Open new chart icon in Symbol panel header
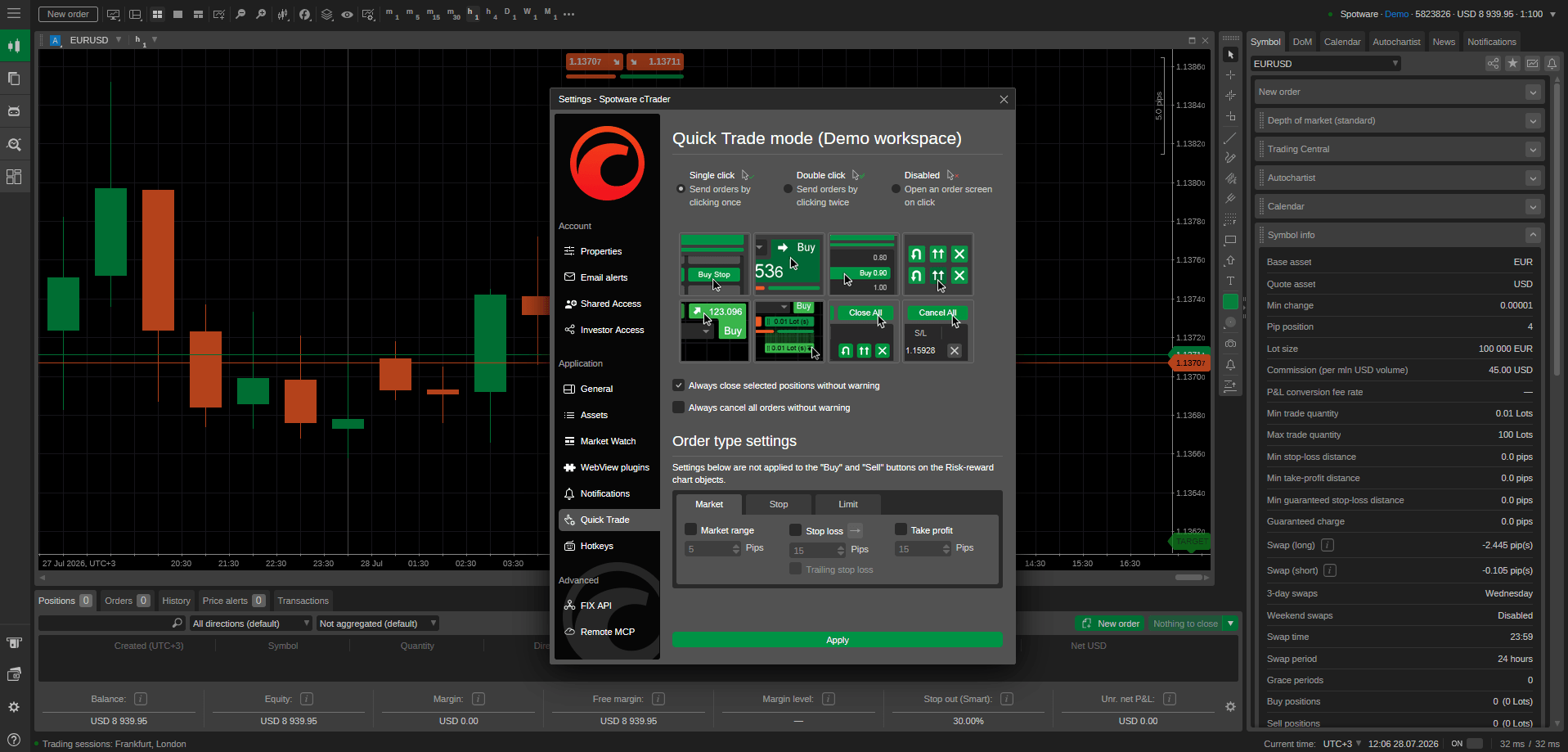The width and height of the screenshot is (1568, 752). (1532, 63)
